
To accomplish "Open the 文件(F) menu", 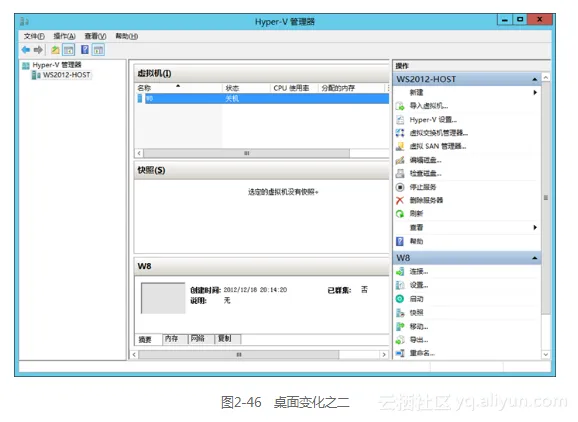I will pyautogui.click(x=34, y=36).
